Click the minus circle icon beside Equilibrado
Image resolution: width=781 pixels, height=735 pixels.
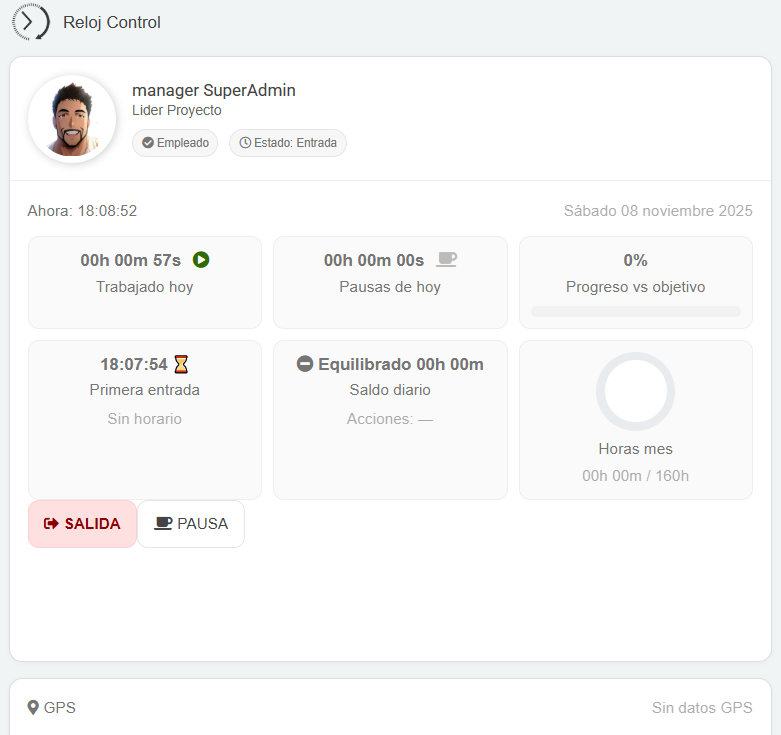[305, 364]
